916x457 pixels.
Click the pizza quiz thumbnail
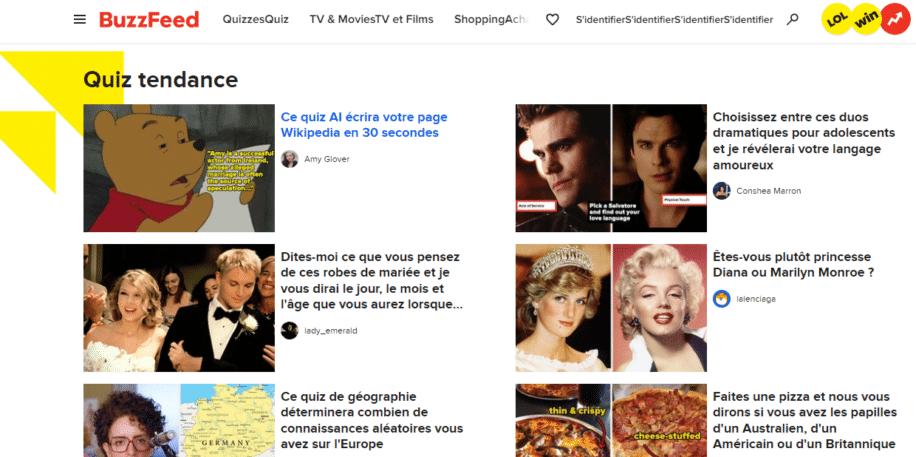tap(611, 420)
